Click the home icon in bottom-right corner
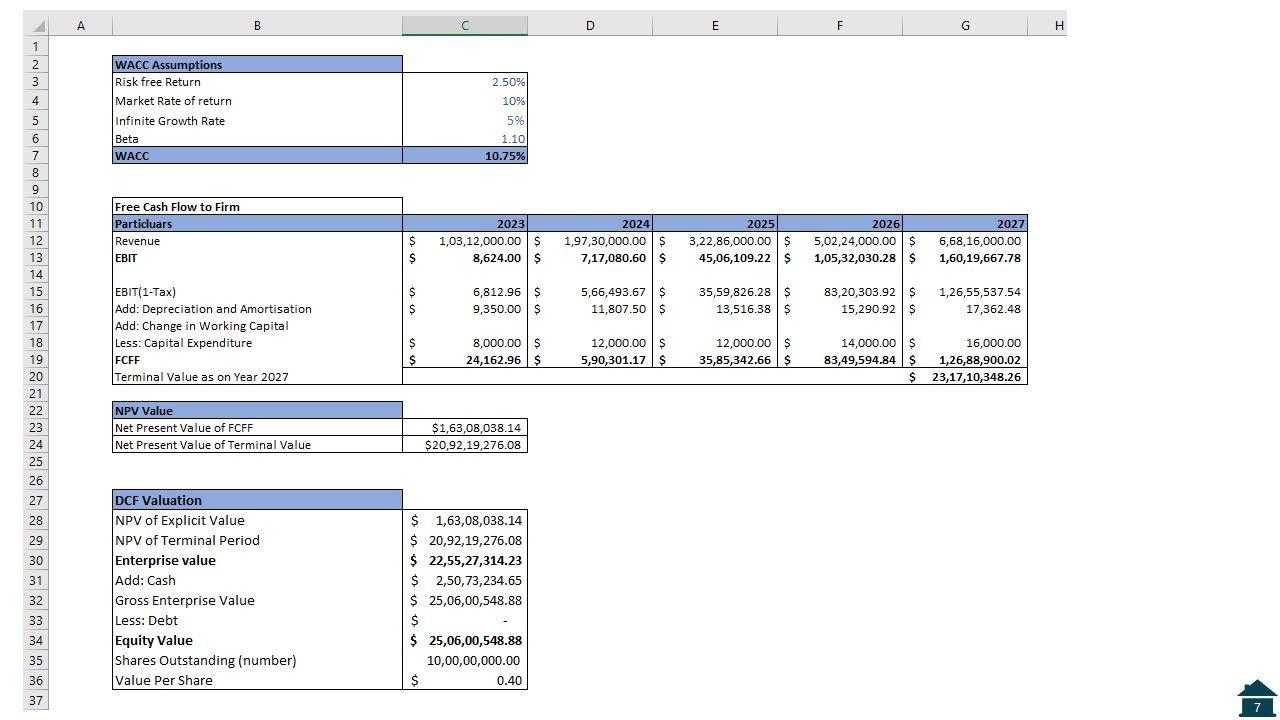1280x720 pixels. 1256,698
